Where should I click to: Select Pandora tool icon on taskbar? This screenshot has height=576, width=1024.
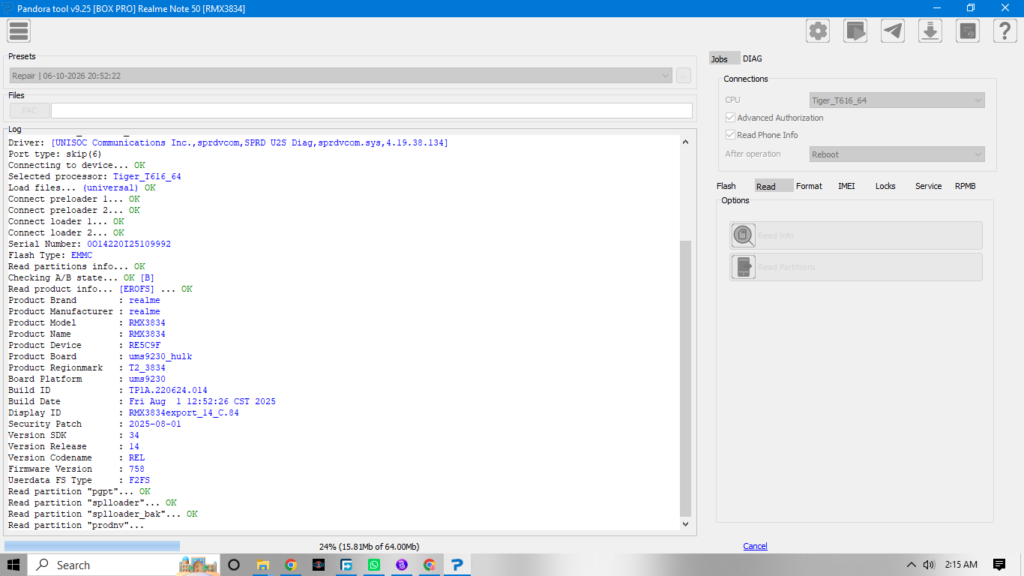pos(457,565)
